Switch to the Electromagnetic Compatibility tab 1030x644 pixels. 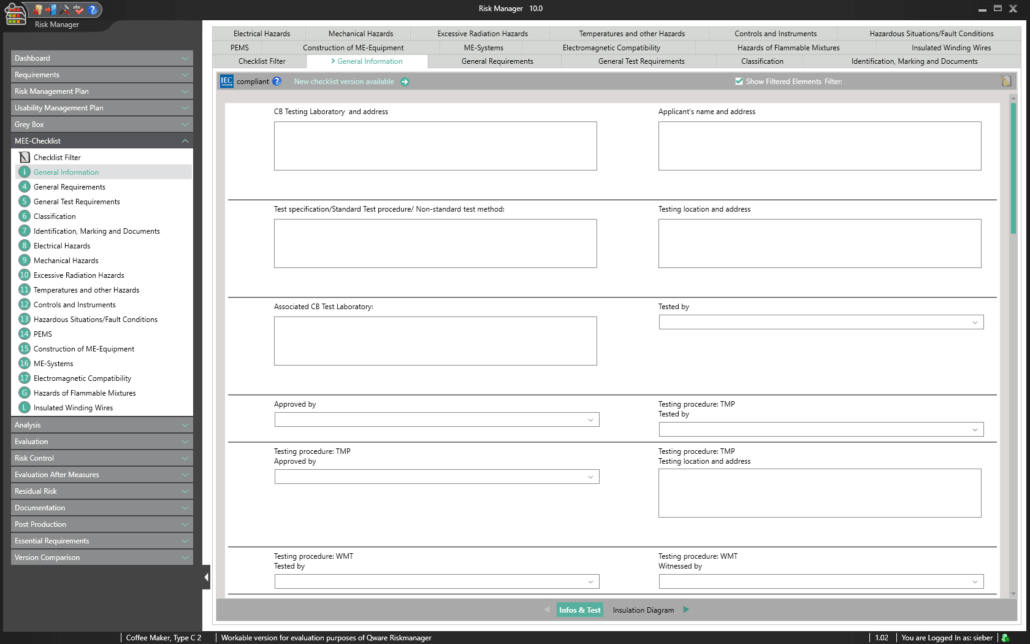coord(611,47)
